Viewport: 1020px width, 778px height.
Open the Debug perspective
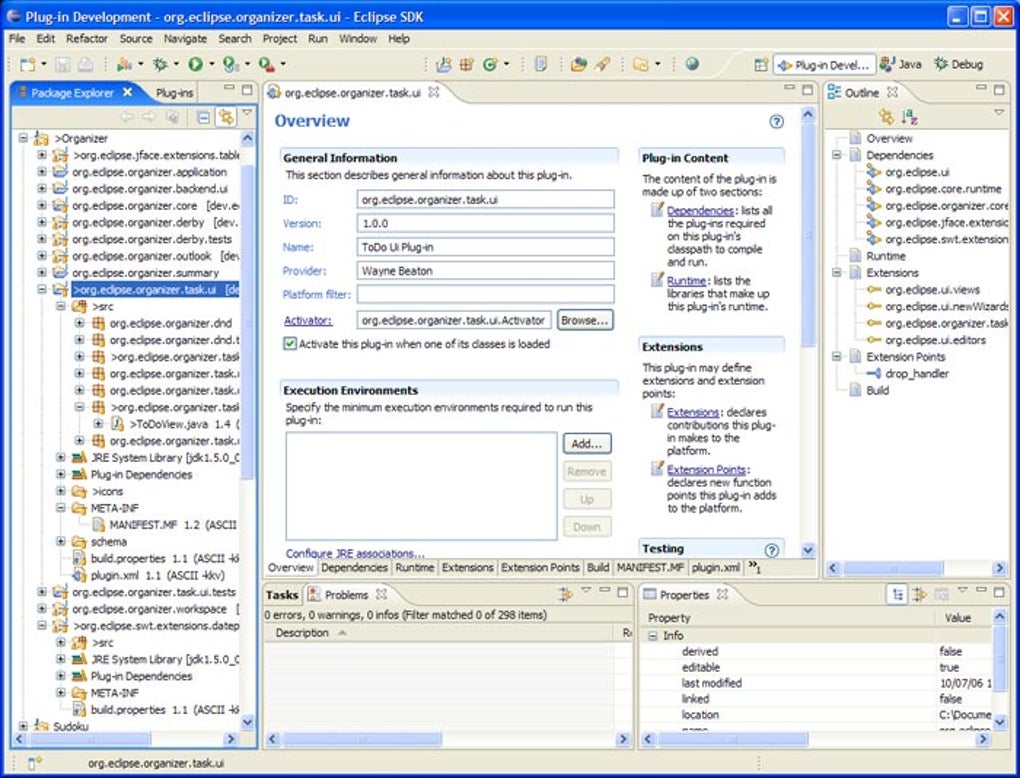[x=959, y=64]
